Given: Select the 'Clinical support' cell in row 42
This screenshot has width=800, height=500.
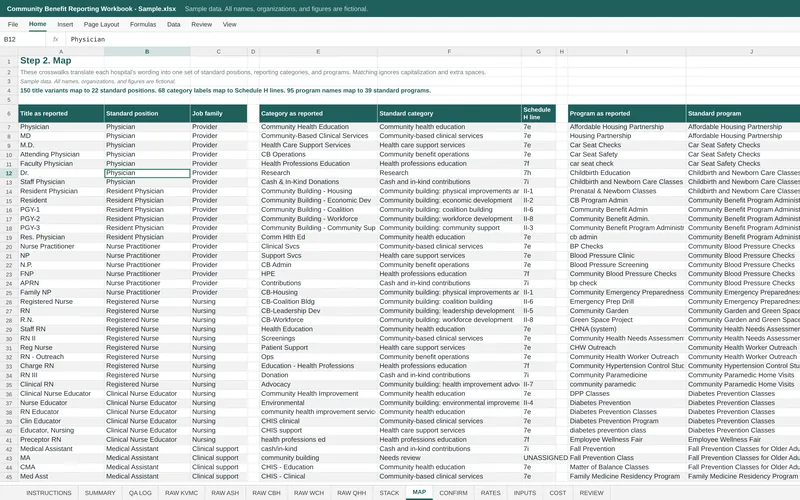Looking at the screenshot, I should [x=218, y=448].
